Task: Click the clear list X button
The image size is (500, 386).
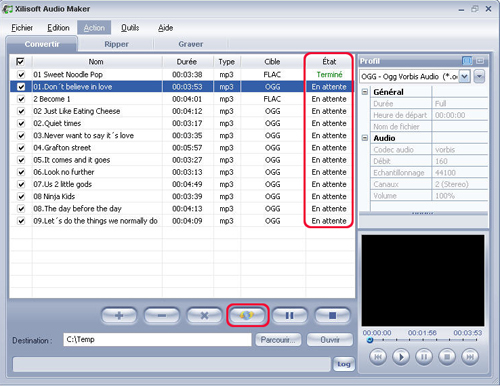Action: click(x=204, y=315)
